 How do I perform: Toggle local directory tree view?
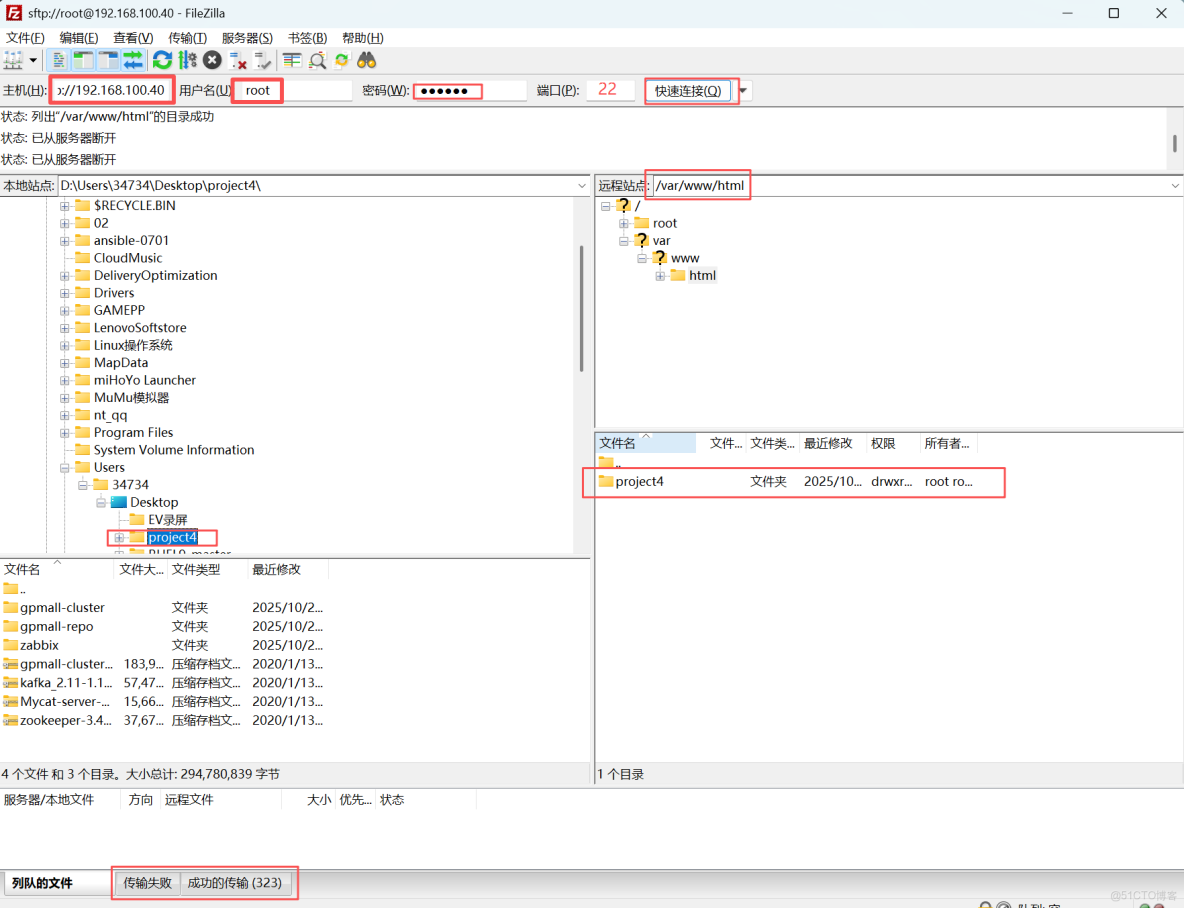pos(84,60)
